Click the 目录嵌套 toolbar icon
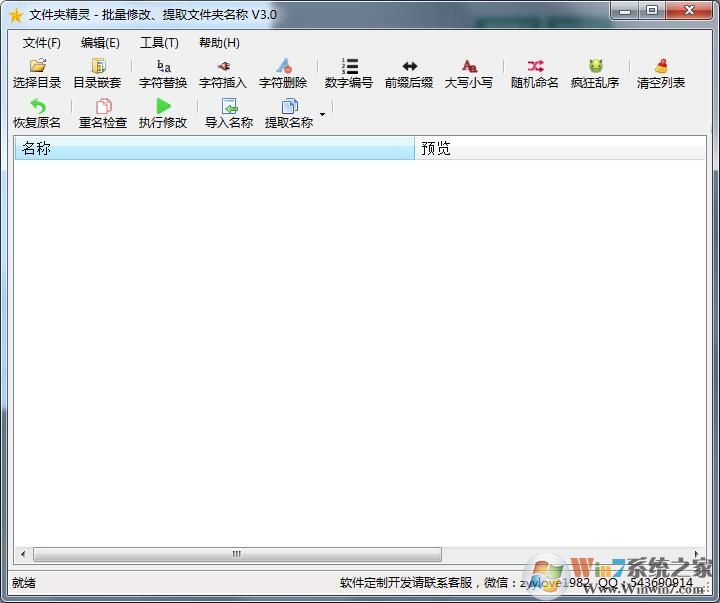The height and width of the screenshot is (603, 720). pos(98,66)
